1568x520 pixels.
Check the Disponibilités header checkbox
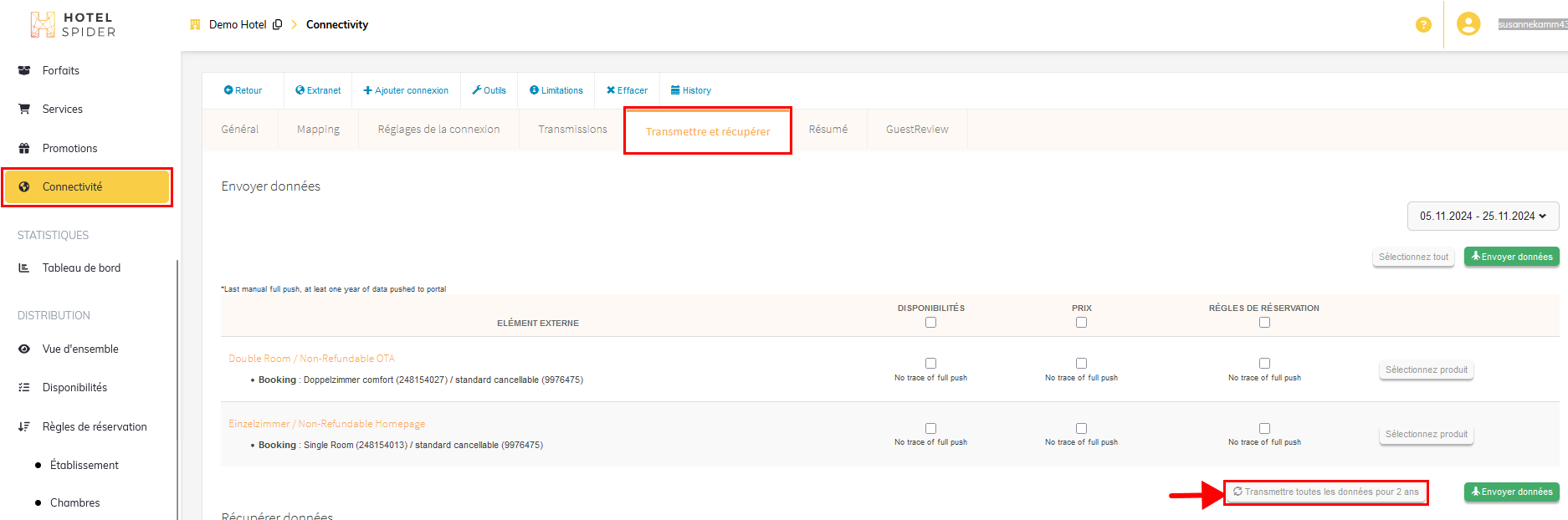coord(930,323)
